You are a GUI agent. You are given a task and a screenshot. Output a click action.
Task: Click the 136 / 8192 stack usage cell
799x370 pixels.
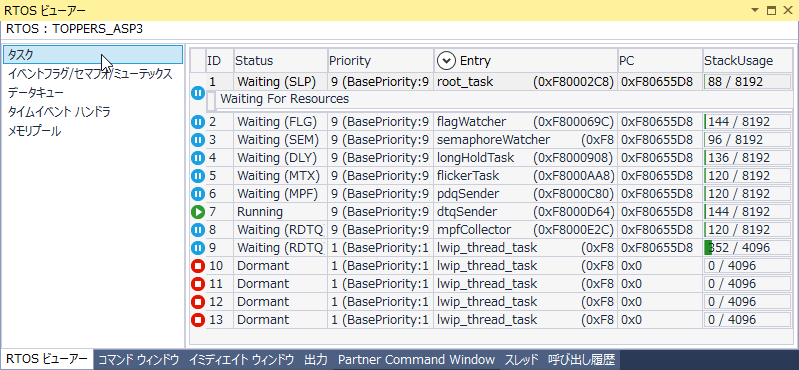(x=748, y=158)
